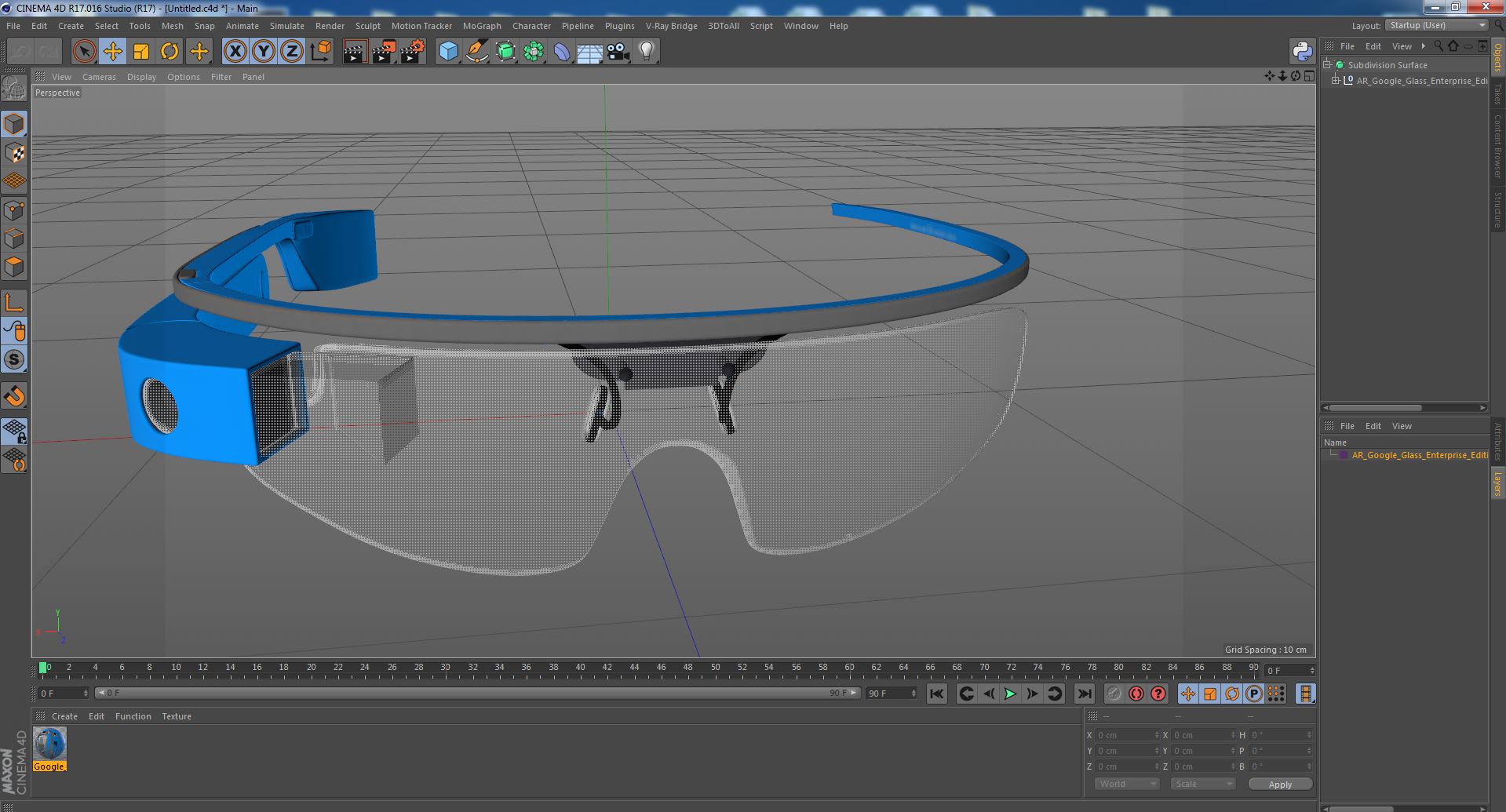The image size is (1506, 812).
Task: Open Layers tab on right edge
Action: 1498,483
